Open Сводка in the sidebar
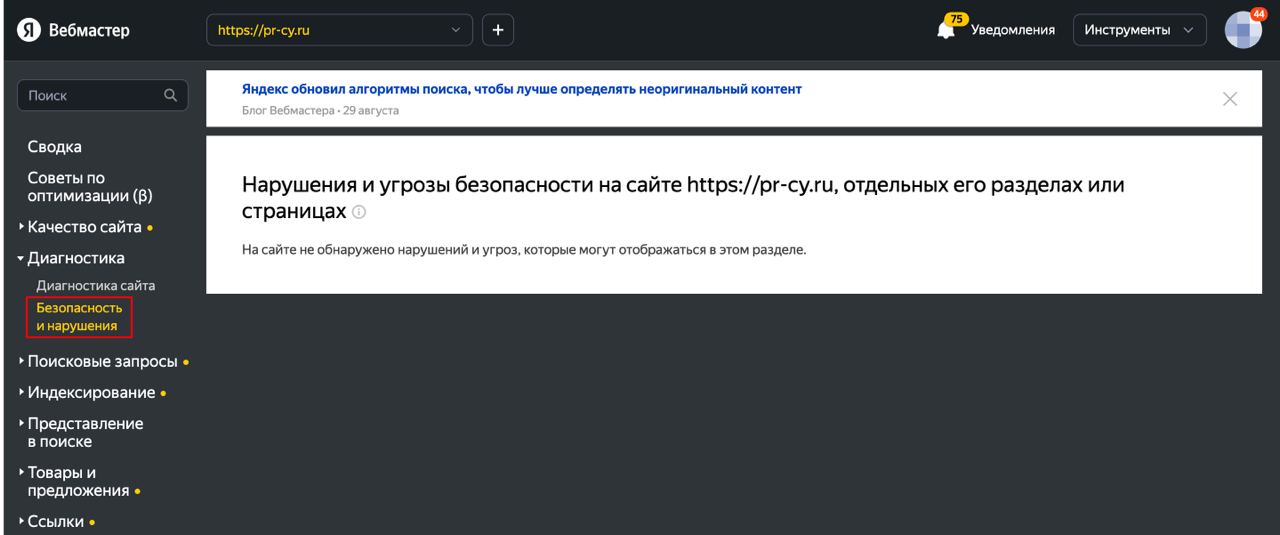Viewport: 1280px width, 535px height. point(55,147)
